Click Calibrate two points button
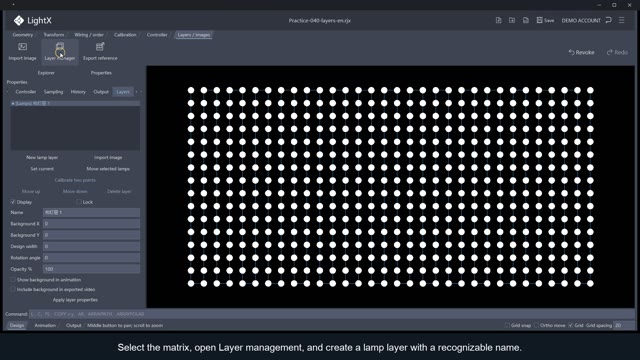Image resolution: width=640 pixels, height=360 pixels. pyautogui.click(x=75, y=180)
